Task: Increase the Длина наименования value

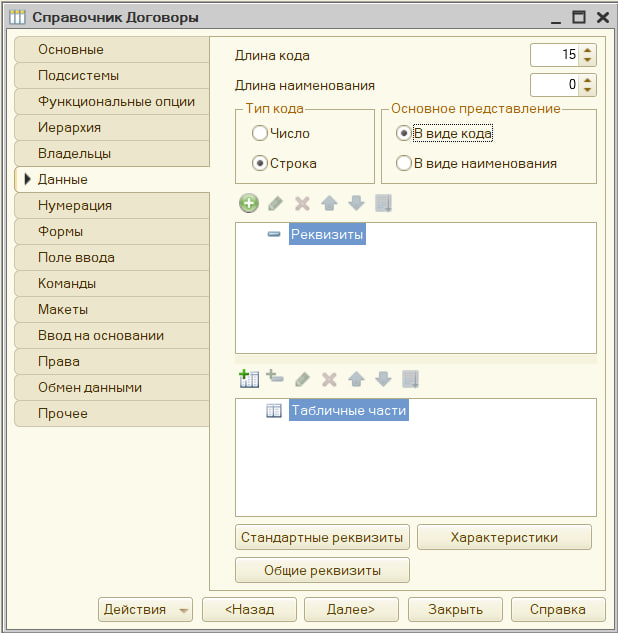Action: pyautogui.click(x=587, y=80)
